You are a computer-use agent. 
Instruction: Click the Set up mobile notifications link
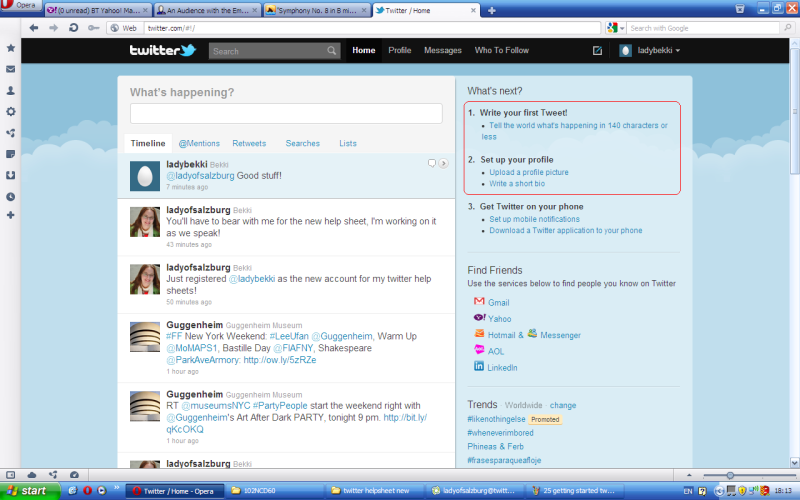tap(534, 219)
